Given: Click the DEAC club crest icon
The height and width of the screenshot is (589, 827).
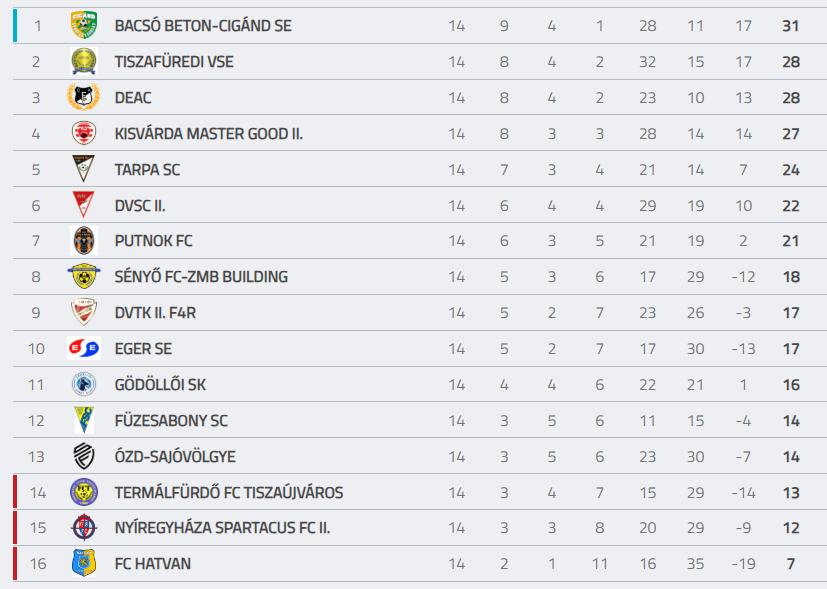Looking at the screenshot, I should (x=84, y=97).
